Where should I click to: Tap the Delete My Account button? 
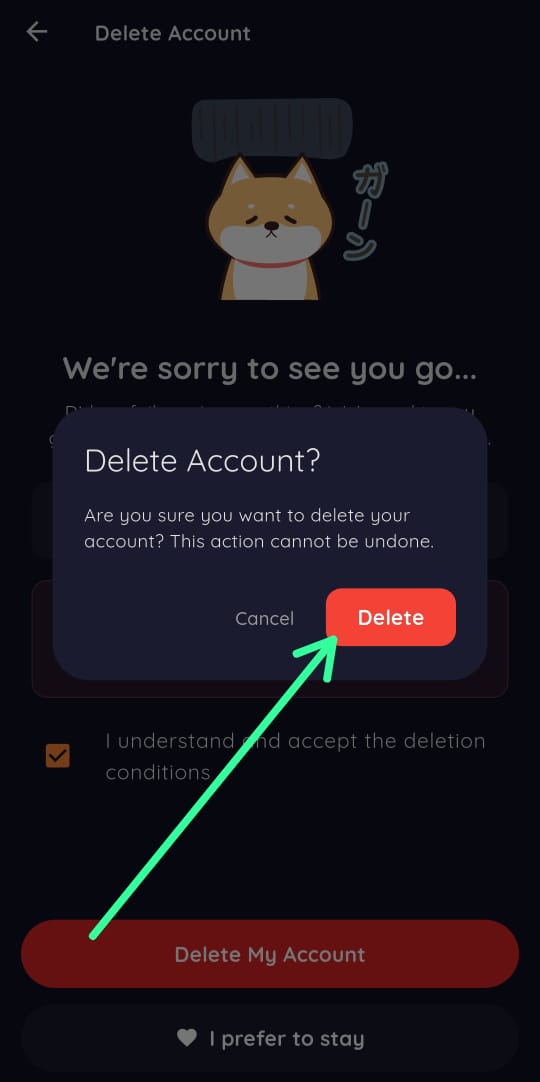coord(270,954)
